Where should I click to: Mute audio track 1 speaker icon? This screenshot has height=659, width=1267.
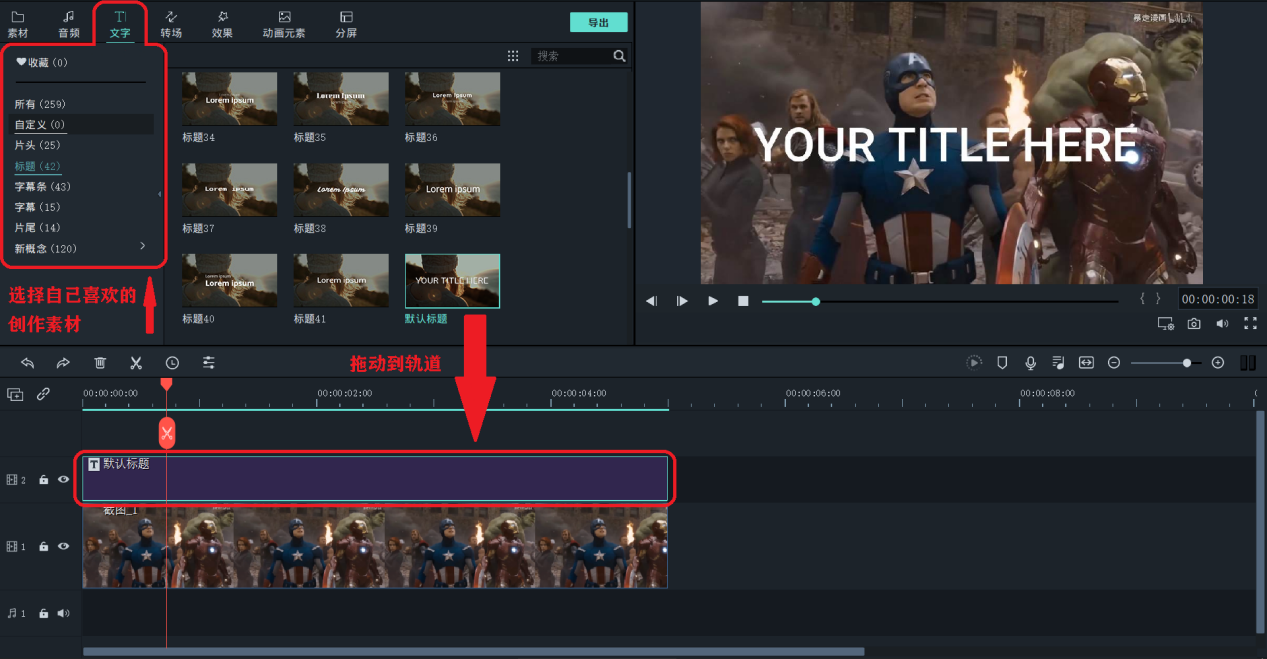point(63,613)
